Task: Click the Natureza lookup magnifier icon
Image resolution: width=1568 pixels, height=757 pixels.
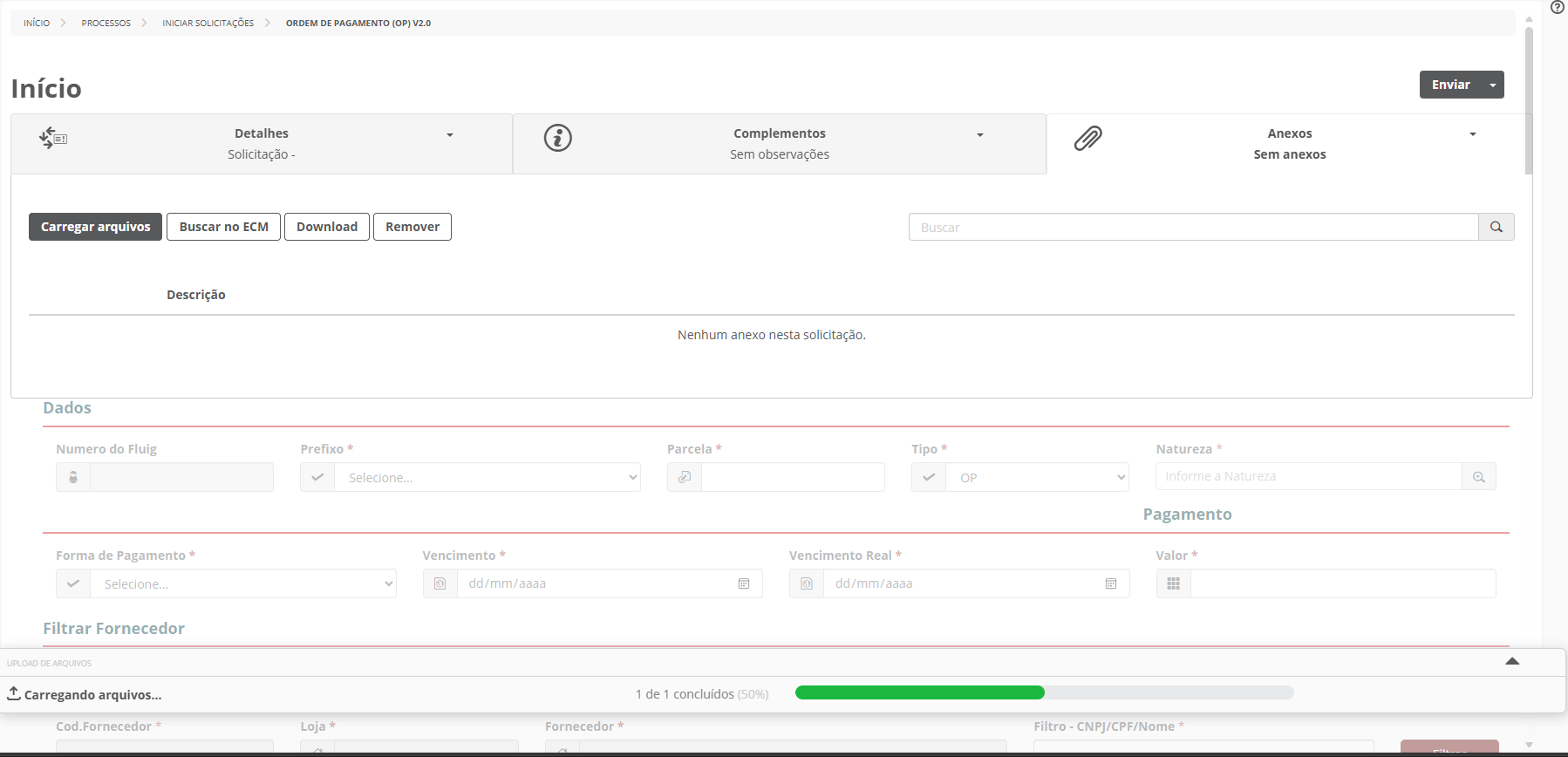Action: (x=1478, y=477)
